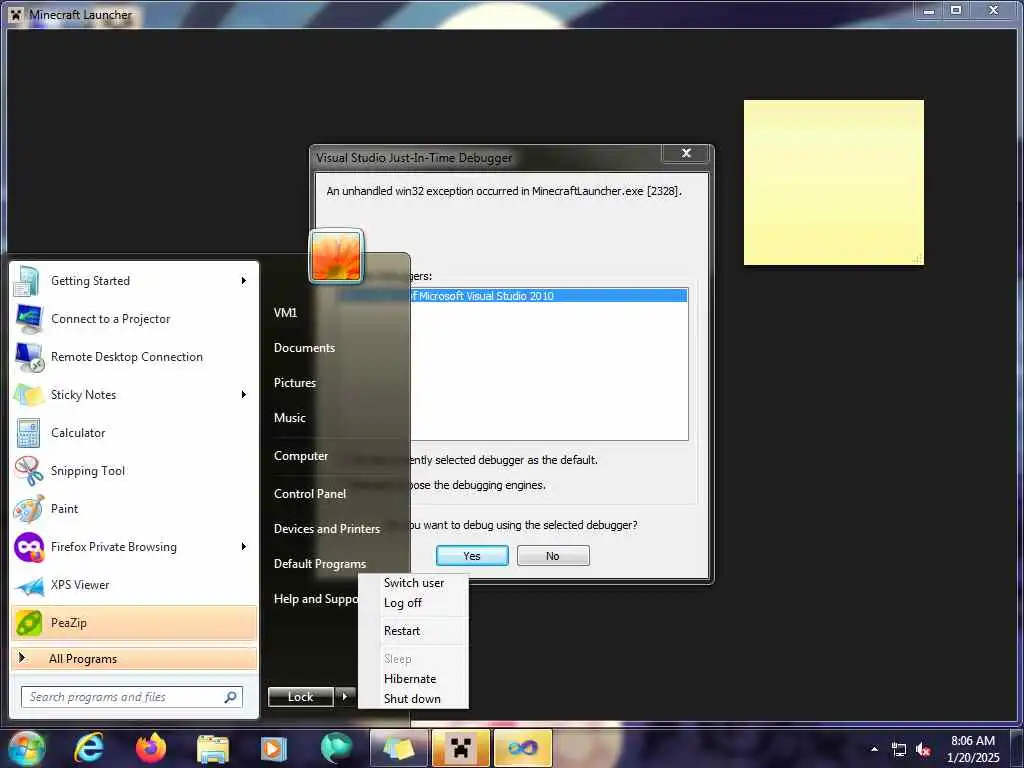This screenshot has height=768, width=1024.
Task: Click the Show desktop strip
Action: click(x=1018, y=748)
